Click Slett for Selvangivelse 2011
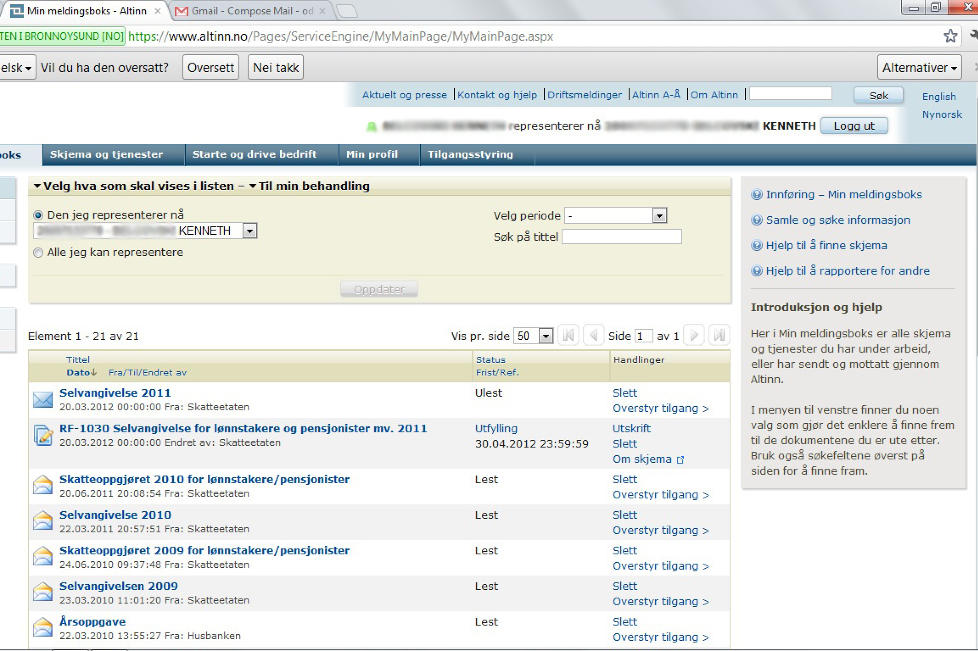Viewport: 978px width, 651px height. [624, 393]
